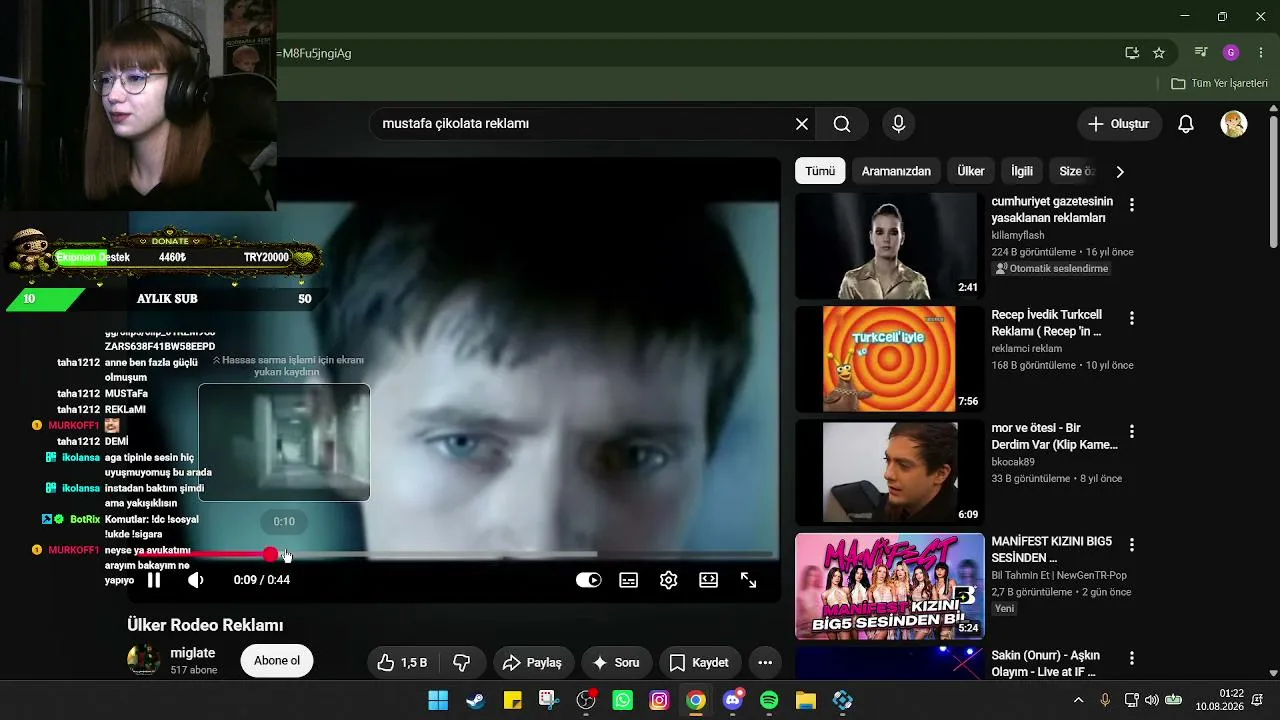Click the red video progress bar scrubber
This screenshot has height=720, width=1280.
[x=271, y=554]
